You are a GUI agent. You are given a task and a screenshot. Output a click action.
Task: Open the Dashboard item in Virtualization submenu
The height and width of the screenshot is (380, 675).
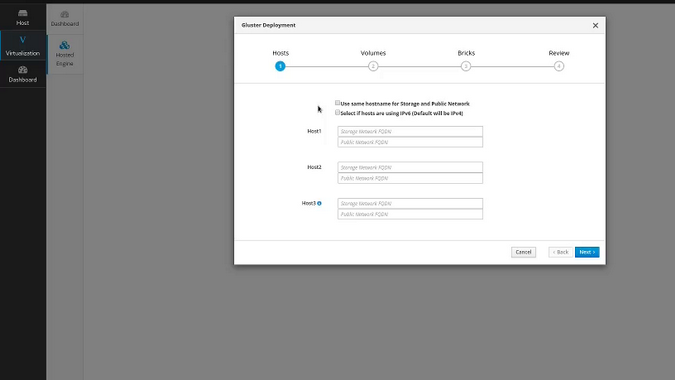[x=65, y=19]
